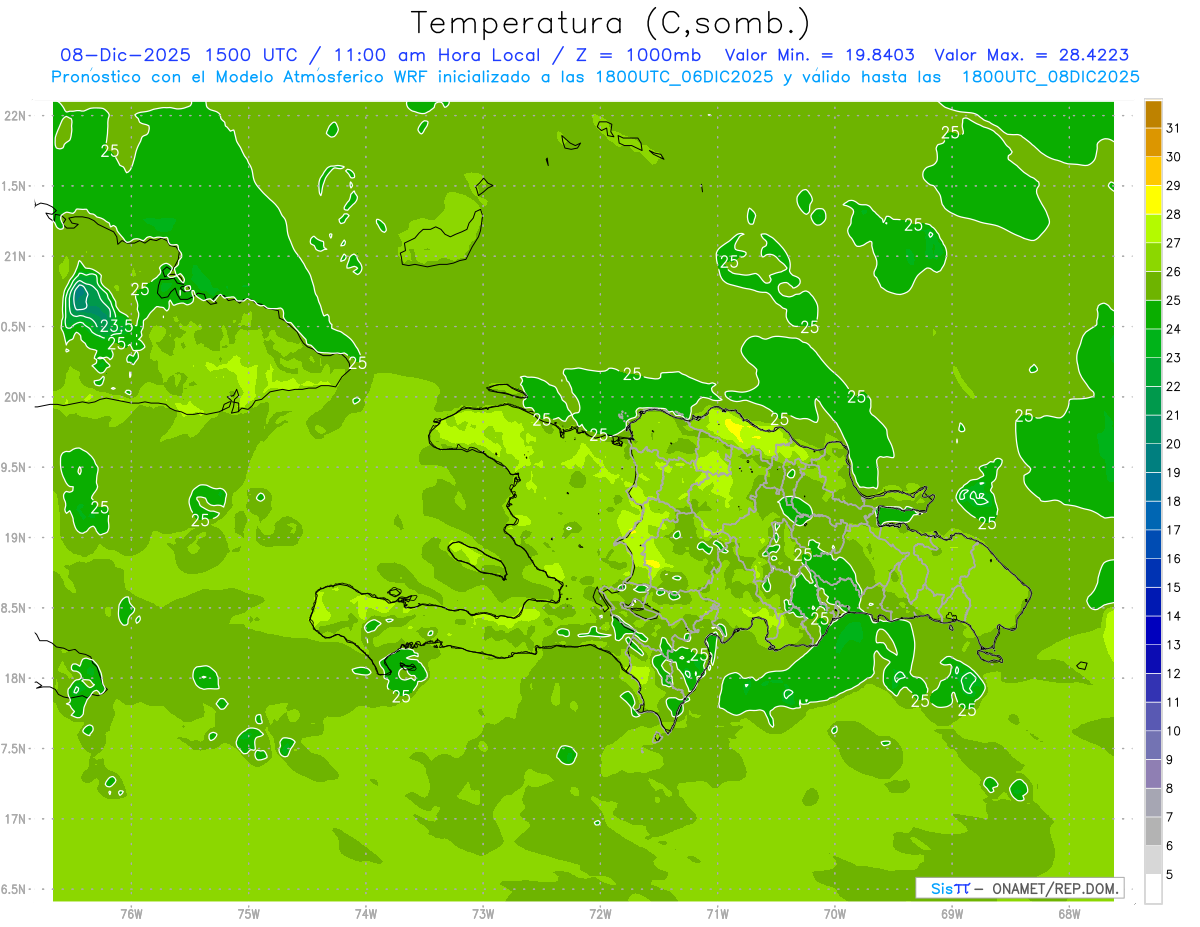Click the '75W' longitude axis label

pyautogui.click(x=249, y=914)
